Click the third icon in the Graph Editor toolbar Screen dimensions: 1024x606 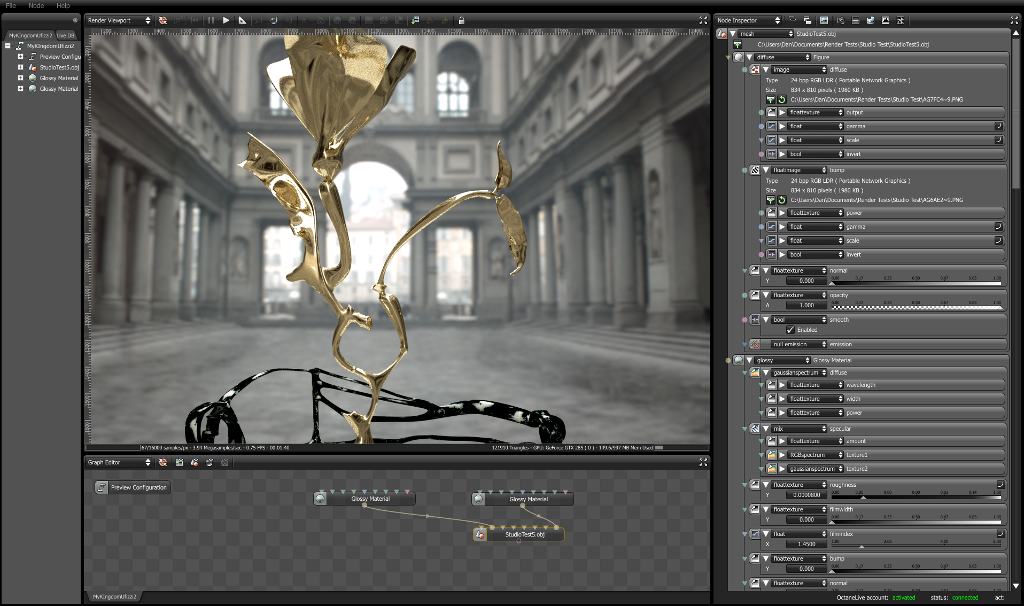coord(194,462)
